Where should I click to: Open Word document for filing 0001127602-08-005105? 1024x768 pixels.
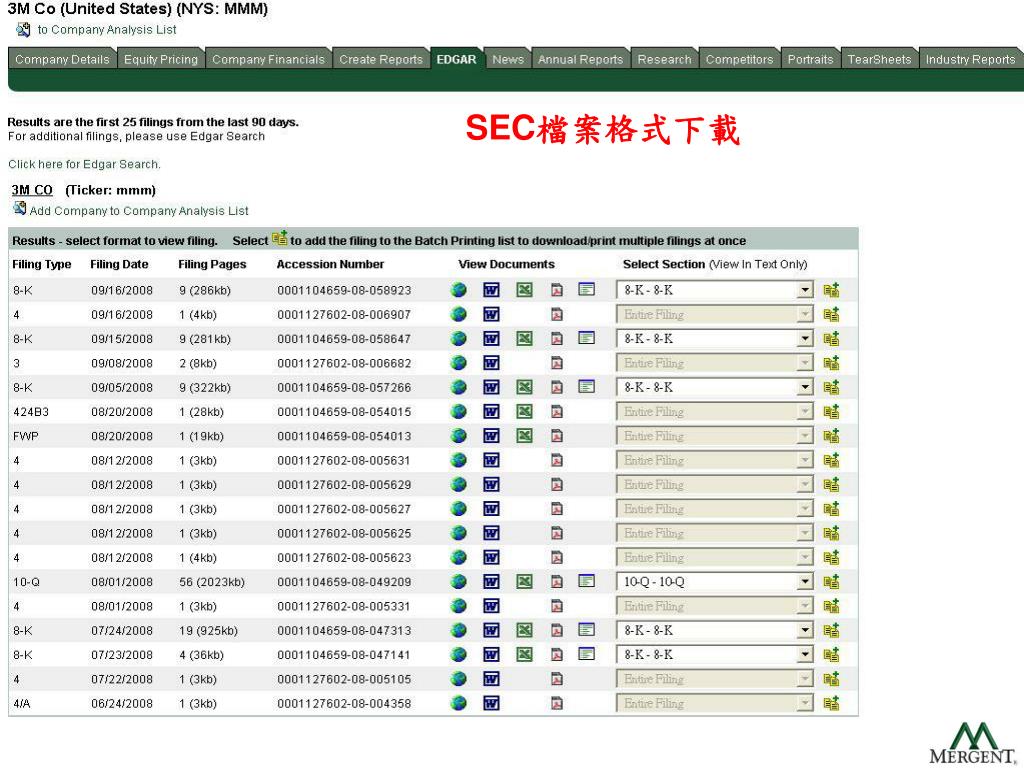[x=491, y=679]
